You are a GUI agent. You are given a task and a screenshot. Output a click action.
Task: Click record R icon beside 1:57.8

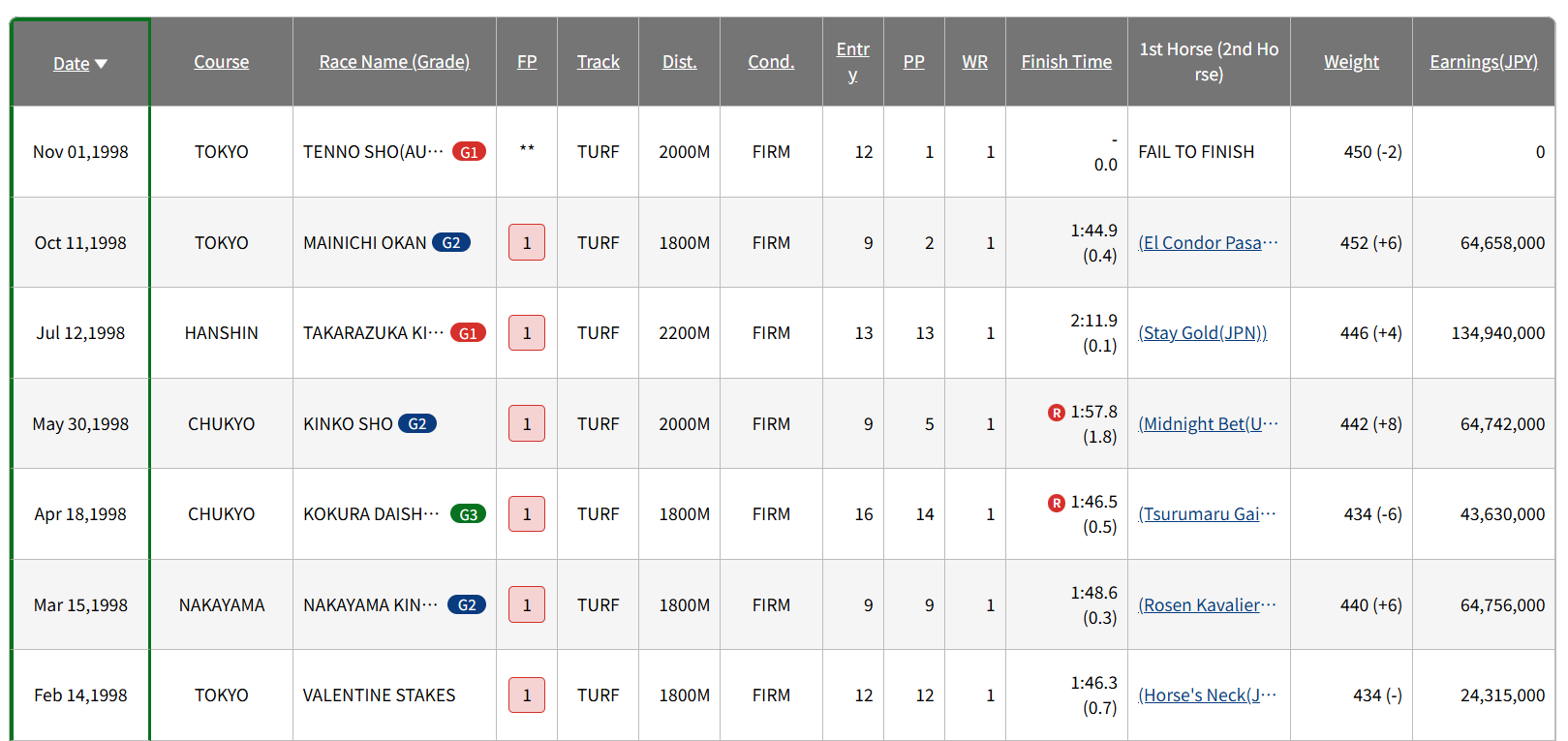point(1057,413)
